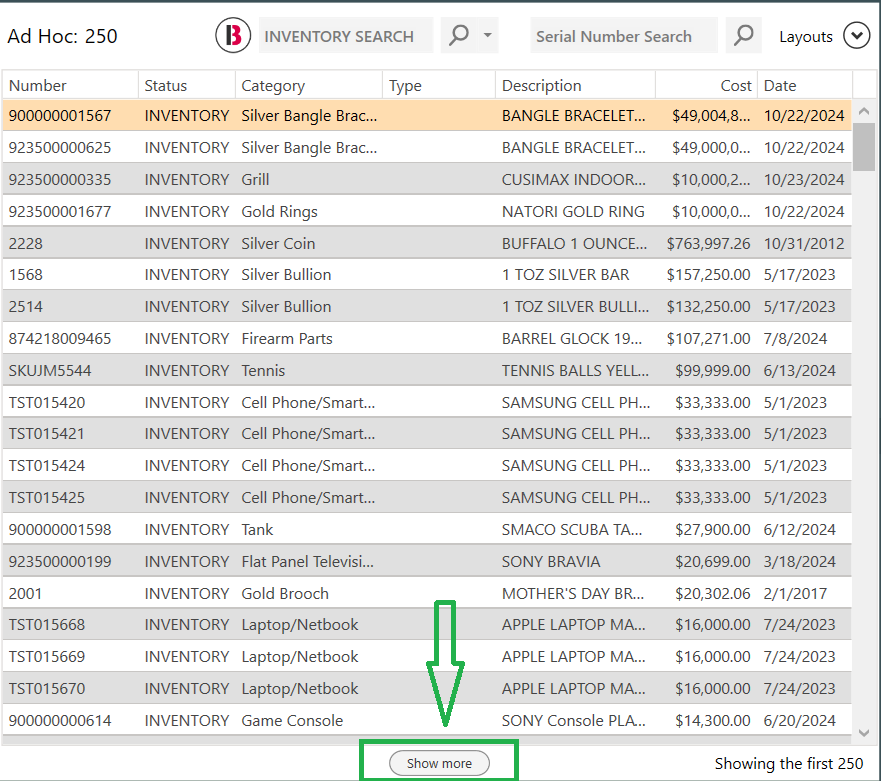The image size is (881, 781).
Task: Focus the Serial Number Search field
Action: coord(624,35)
